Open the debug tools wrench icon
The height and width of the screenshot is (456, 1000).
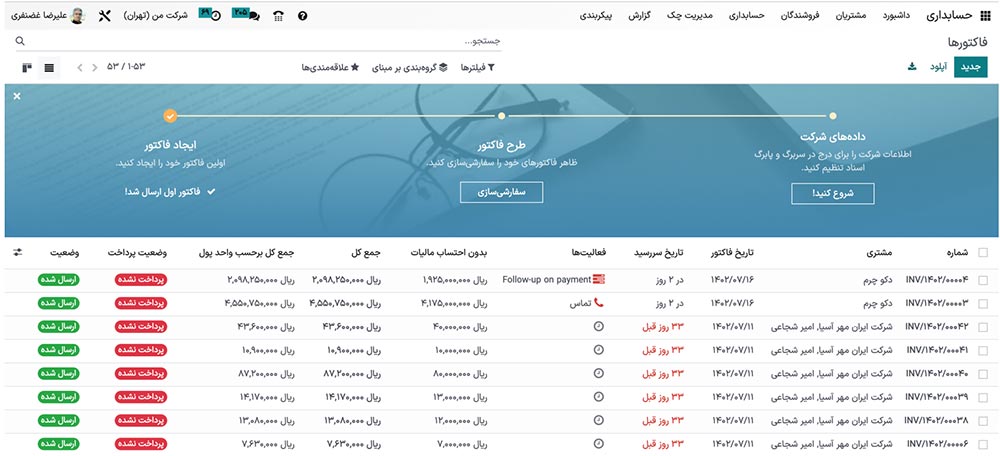(x=104, y=16)
